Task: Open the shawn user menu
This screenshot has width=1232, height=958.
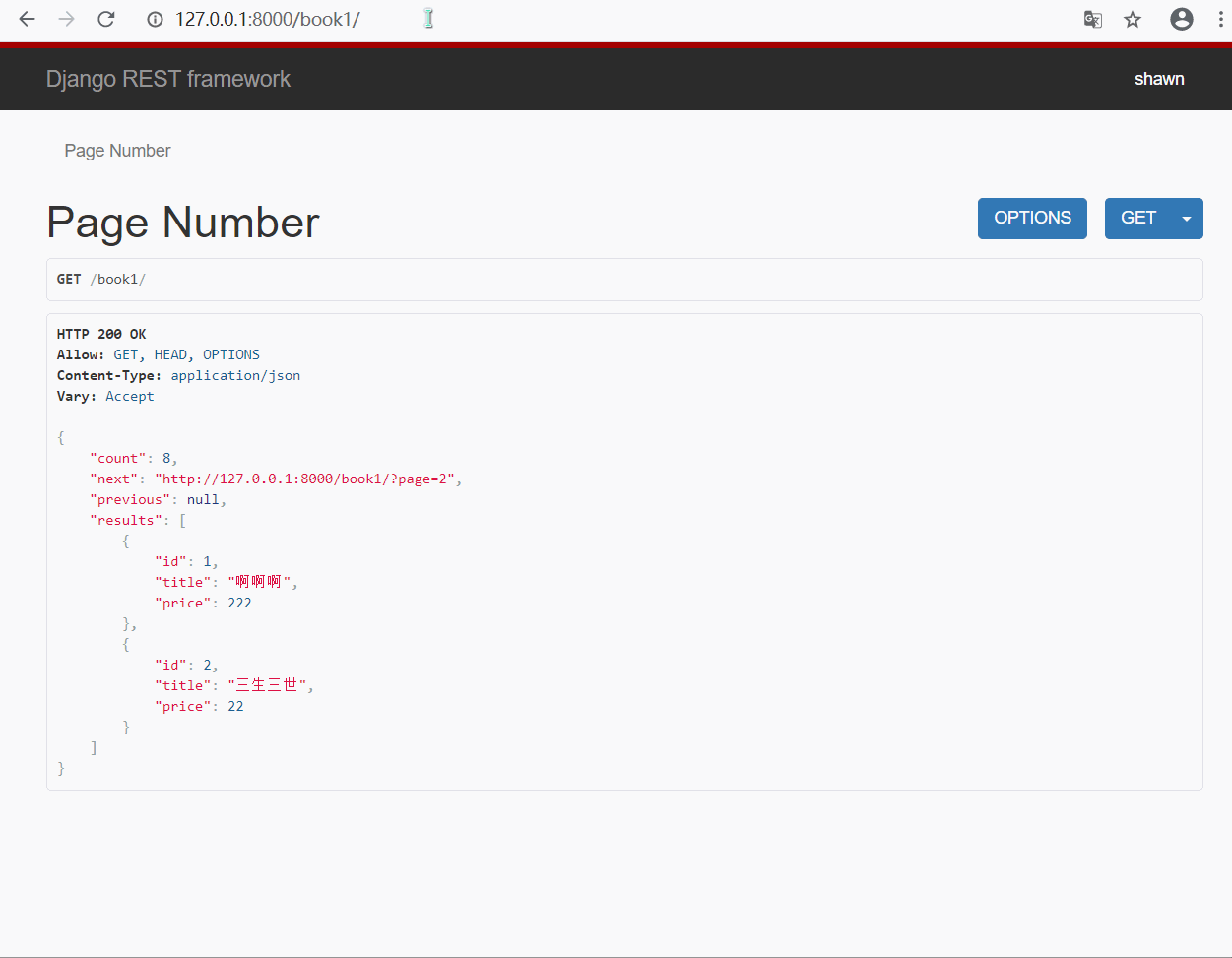Action: [1158, 79]
